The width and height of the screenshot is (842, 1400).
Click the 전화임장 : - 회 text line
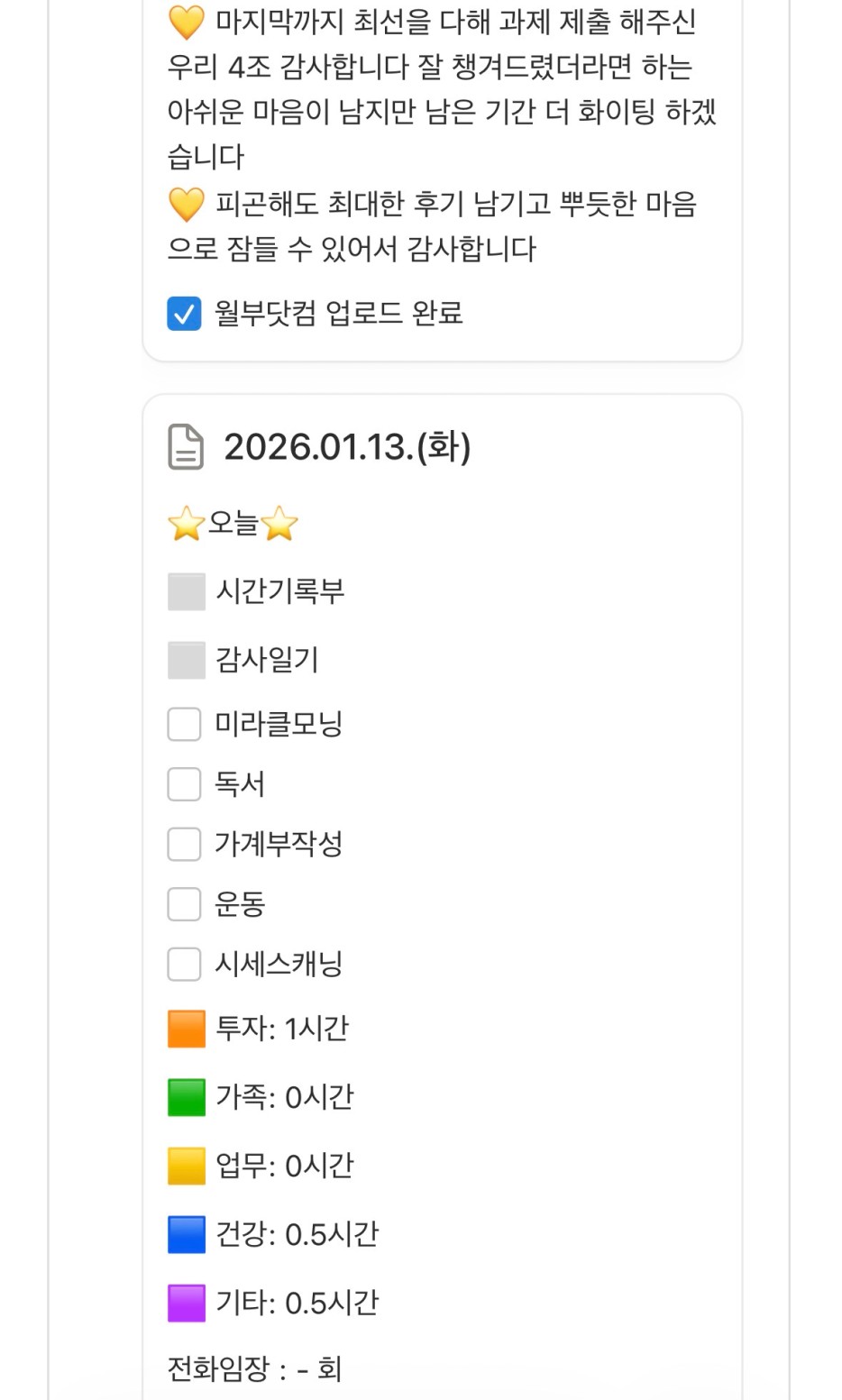pos(254,1369)
